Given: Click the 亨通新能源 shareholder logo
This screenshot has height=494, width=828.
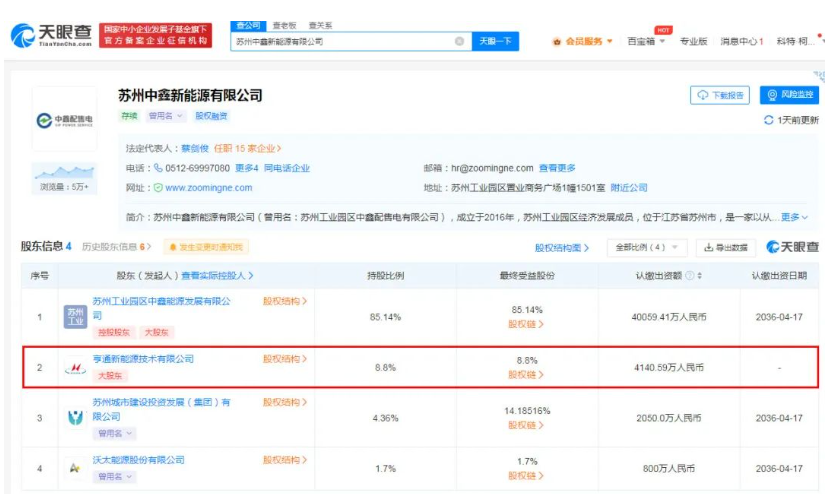Looking at the screenshot, I should 75,368.
